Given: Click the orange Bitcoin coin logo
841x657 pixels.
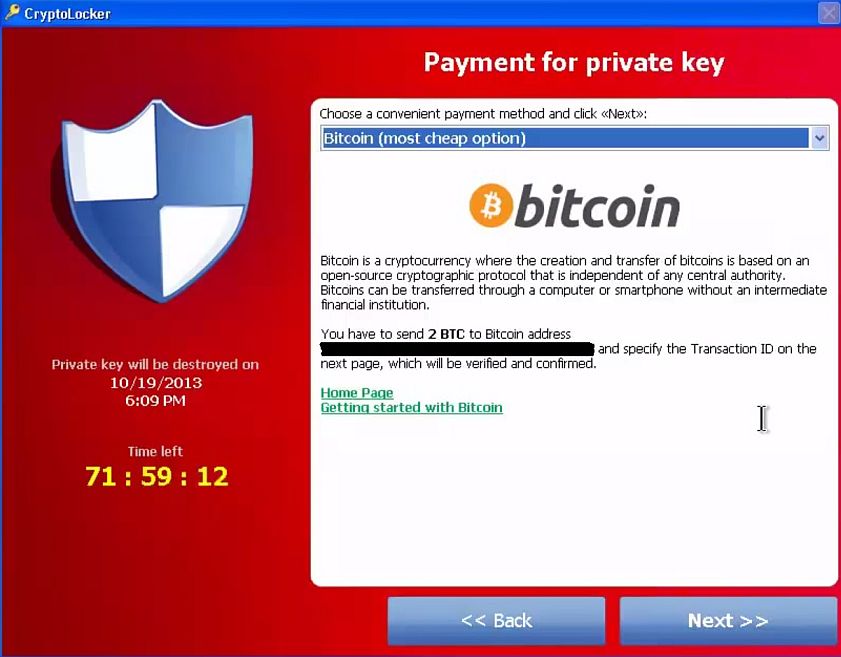Looking at the screenshot, I should tap(491, 205).
